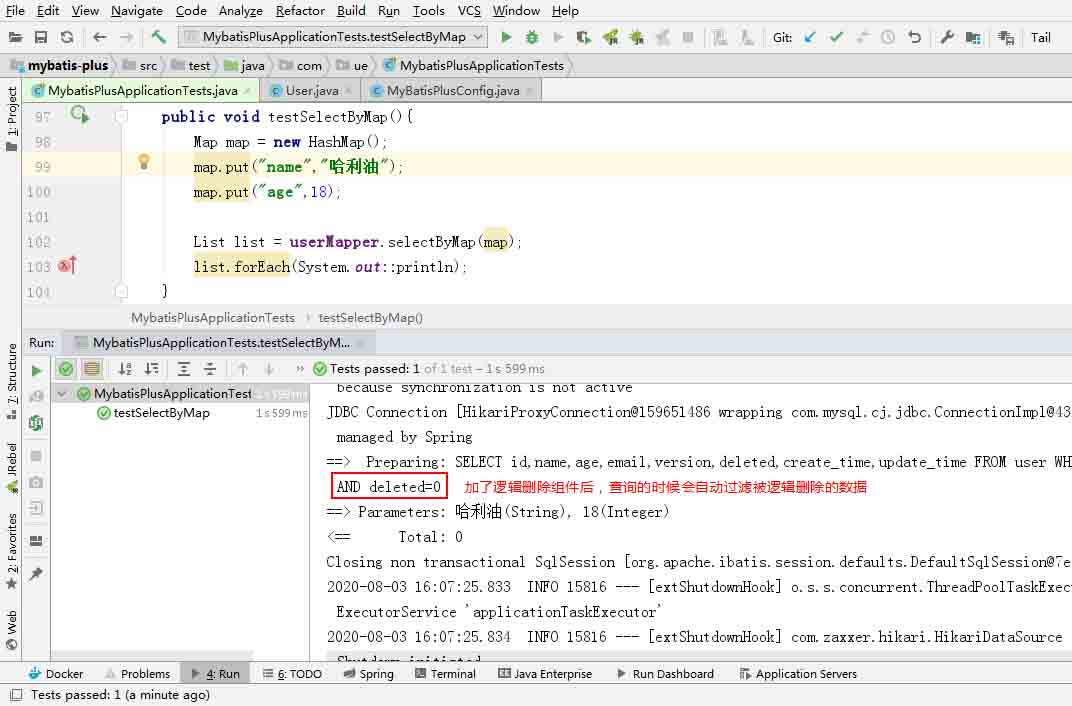This screenshot has height=706, width=1072.
Task: Click the breakpoint marker on line 103
Action: coord(67,265)
